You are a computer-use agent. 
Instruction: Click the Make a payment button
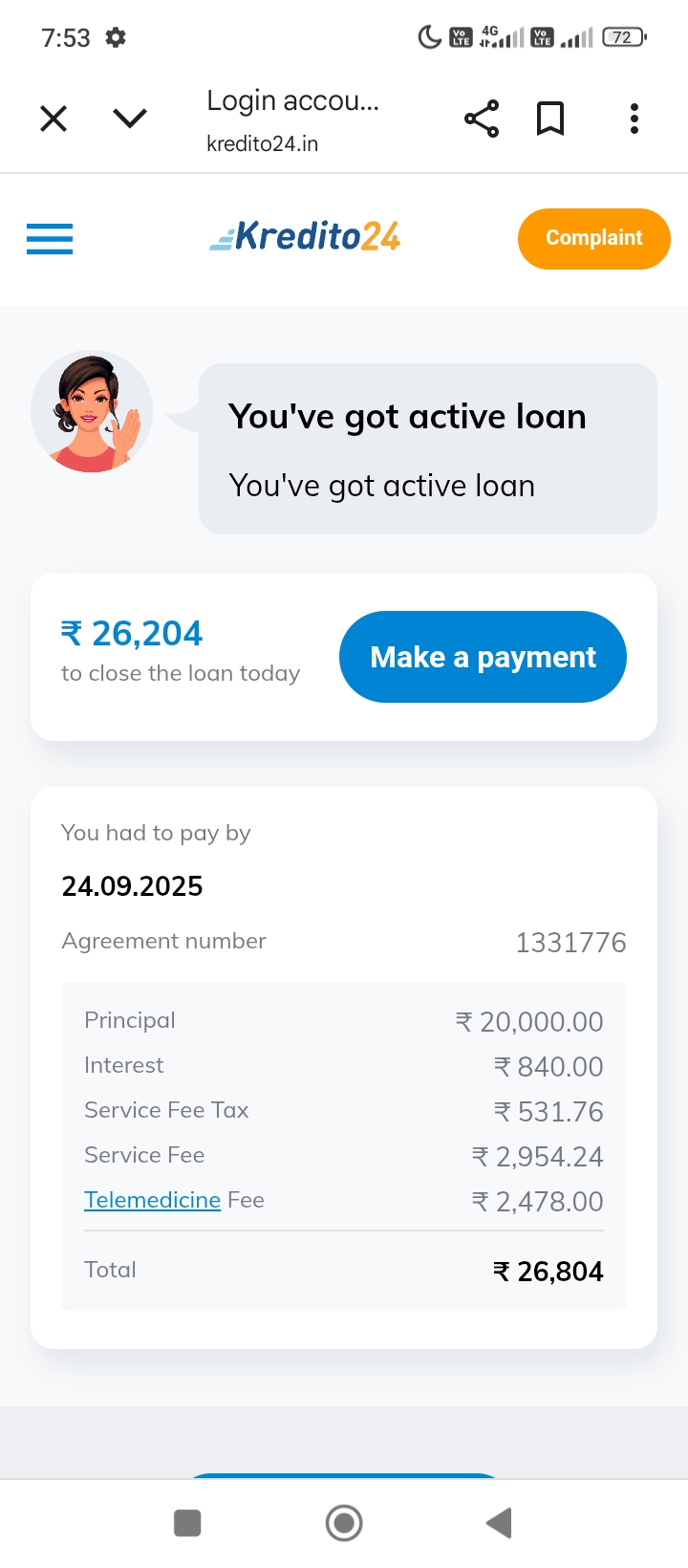tap(483, 657)
